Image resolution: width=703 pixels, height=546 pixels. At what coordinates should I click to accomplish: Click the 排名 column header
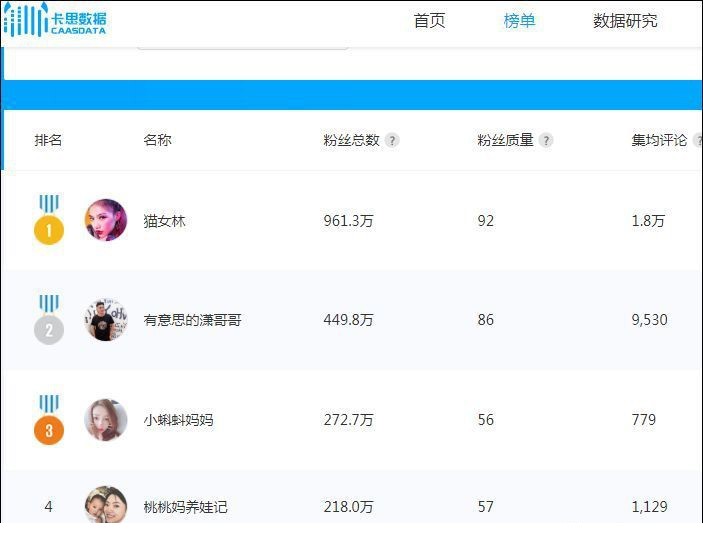click(48, 140)
